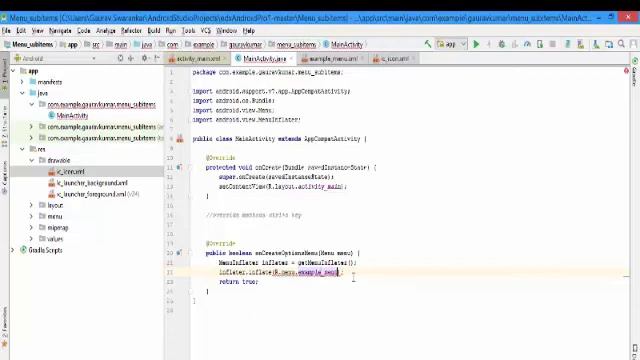The height and width of the screenshot is (360, 640).
Task: Click example_menu reference in inflate call
Action: click(x=318, y=272)
